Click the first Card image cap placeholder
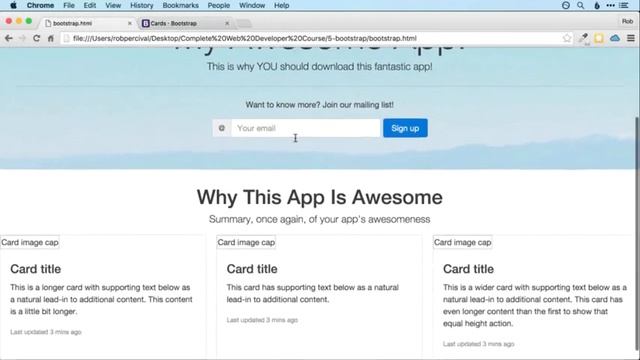 tap(30, 242)
